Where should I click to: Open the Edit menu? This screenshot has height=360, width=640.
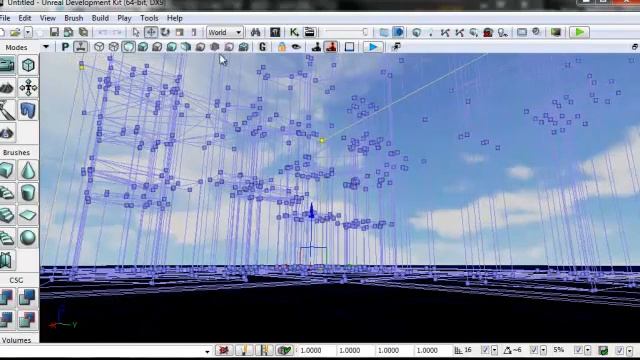pos(24,18)
